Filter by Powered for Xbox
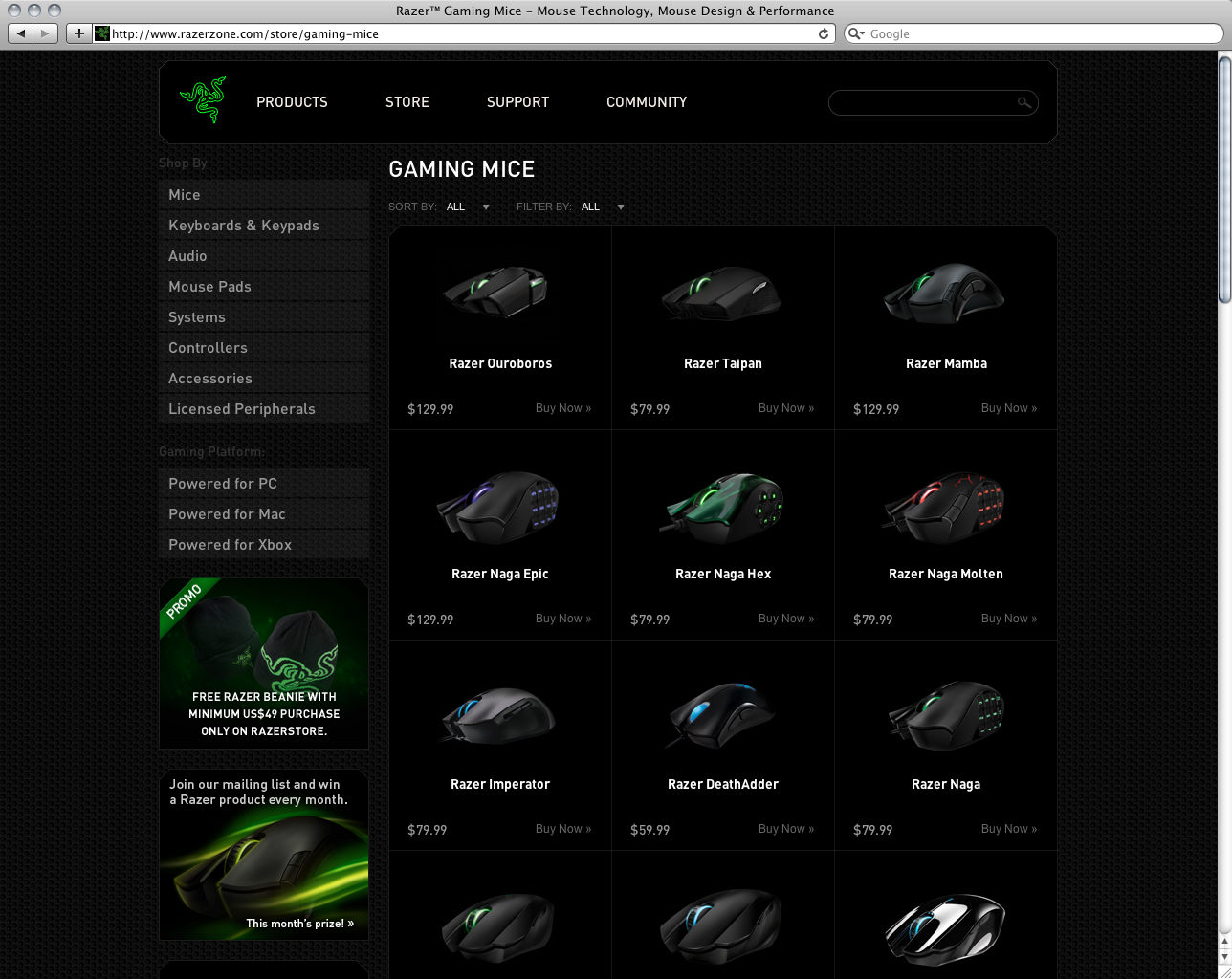Image resolution: width=1232 pixels, height=979 pixels. (x=264, y=545)
